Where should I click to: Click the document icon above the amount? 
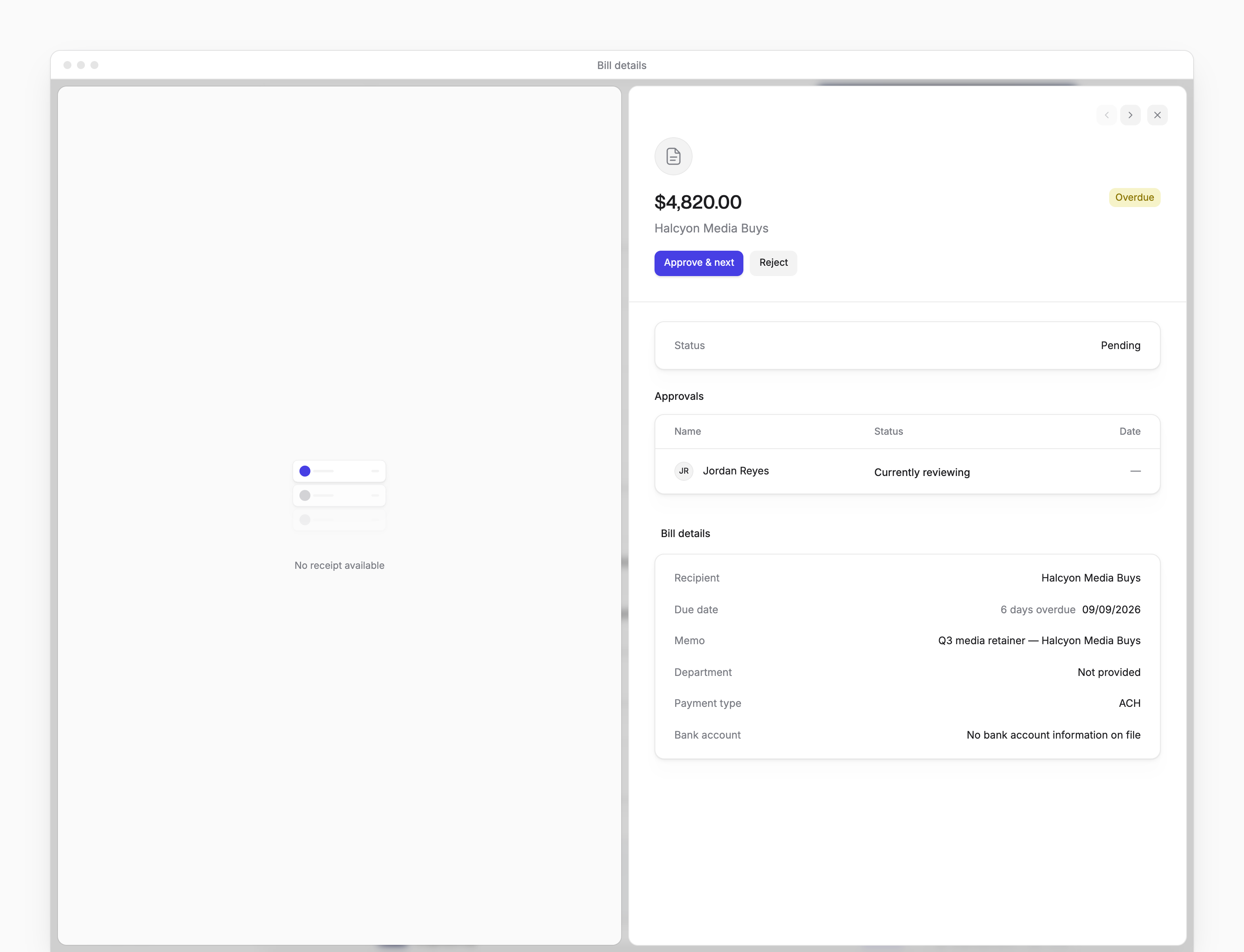pos(673,156)
